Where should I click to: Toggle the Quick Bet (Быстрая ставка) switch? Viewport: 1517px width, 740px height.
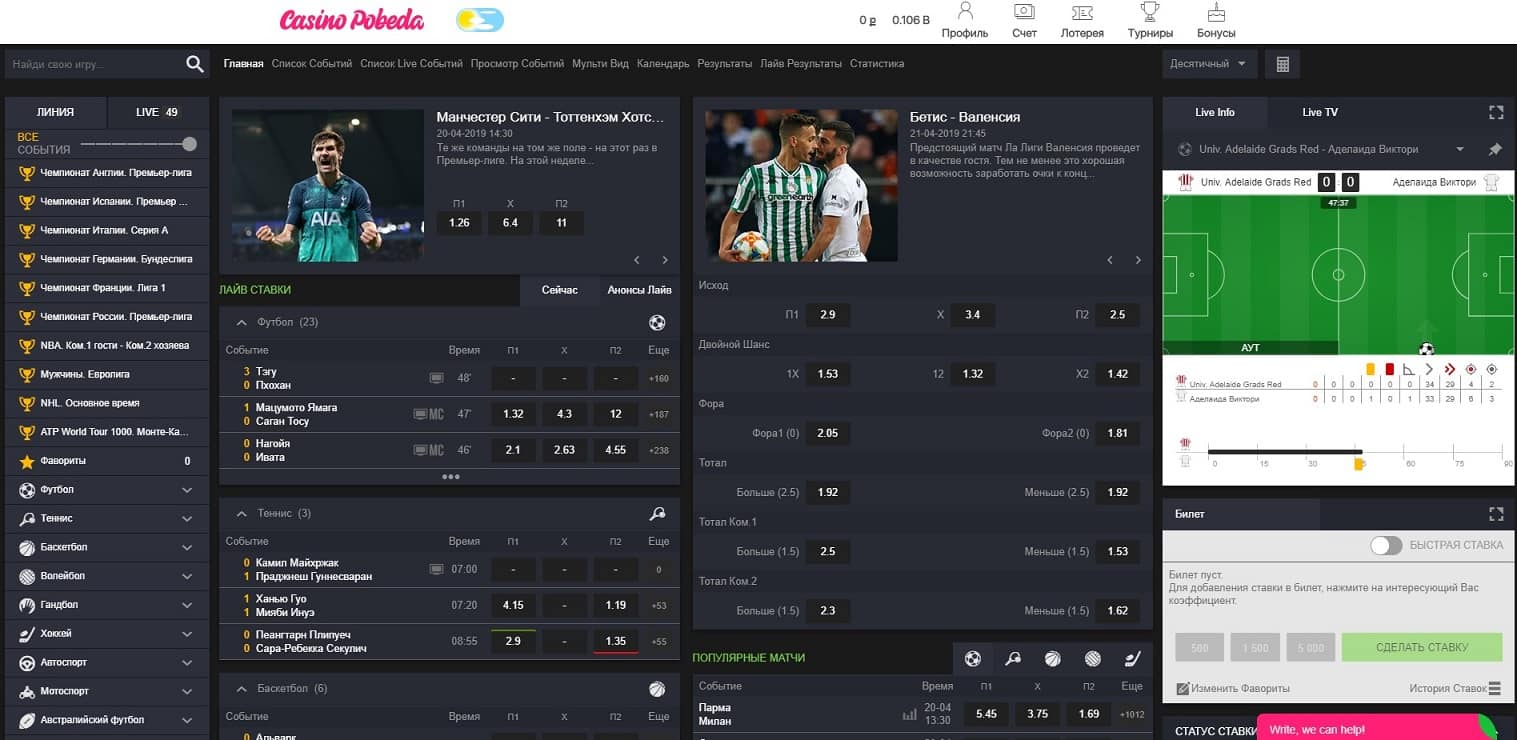(1386, 545)
